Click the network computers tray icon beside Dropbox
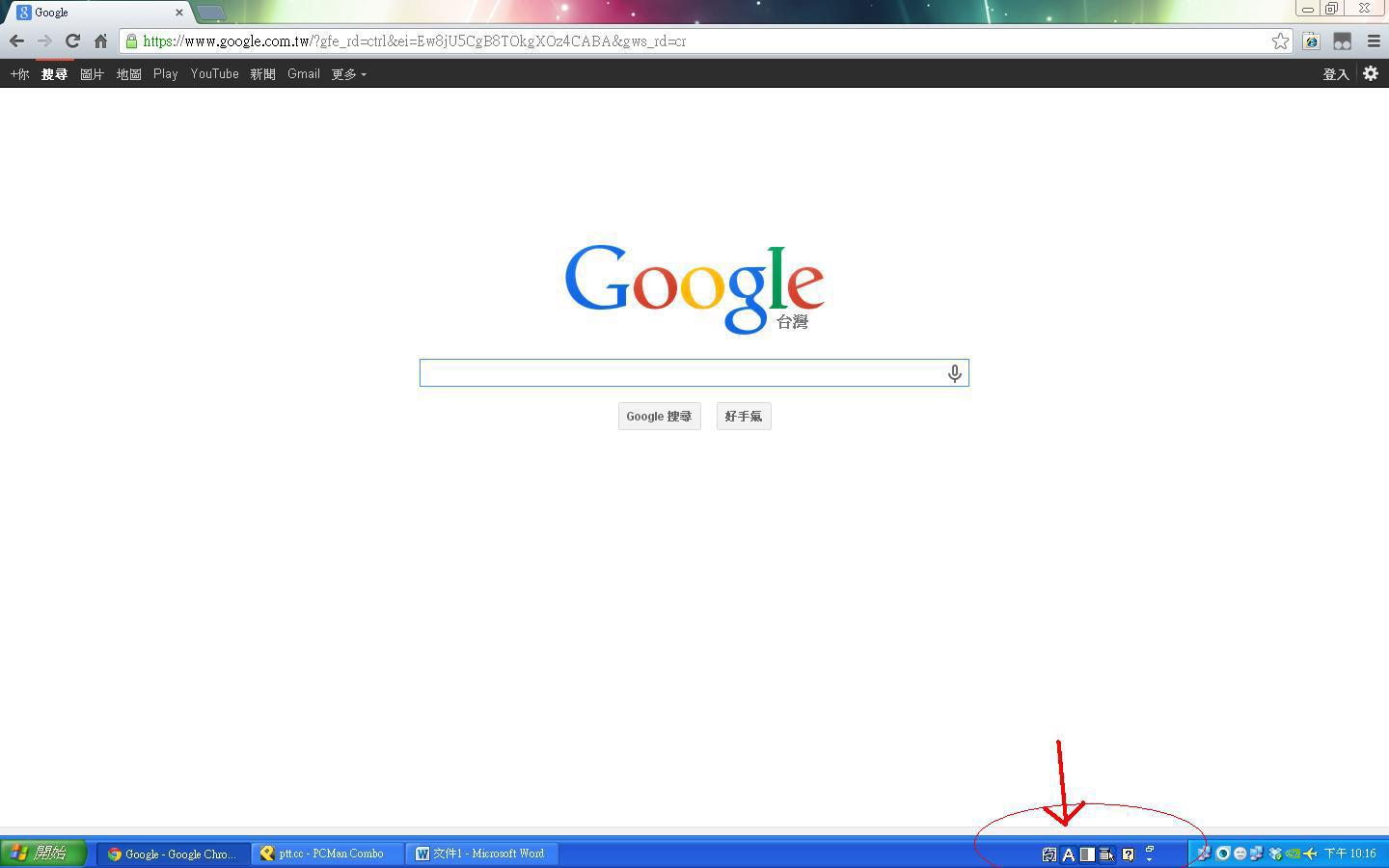 (1257, 854)
